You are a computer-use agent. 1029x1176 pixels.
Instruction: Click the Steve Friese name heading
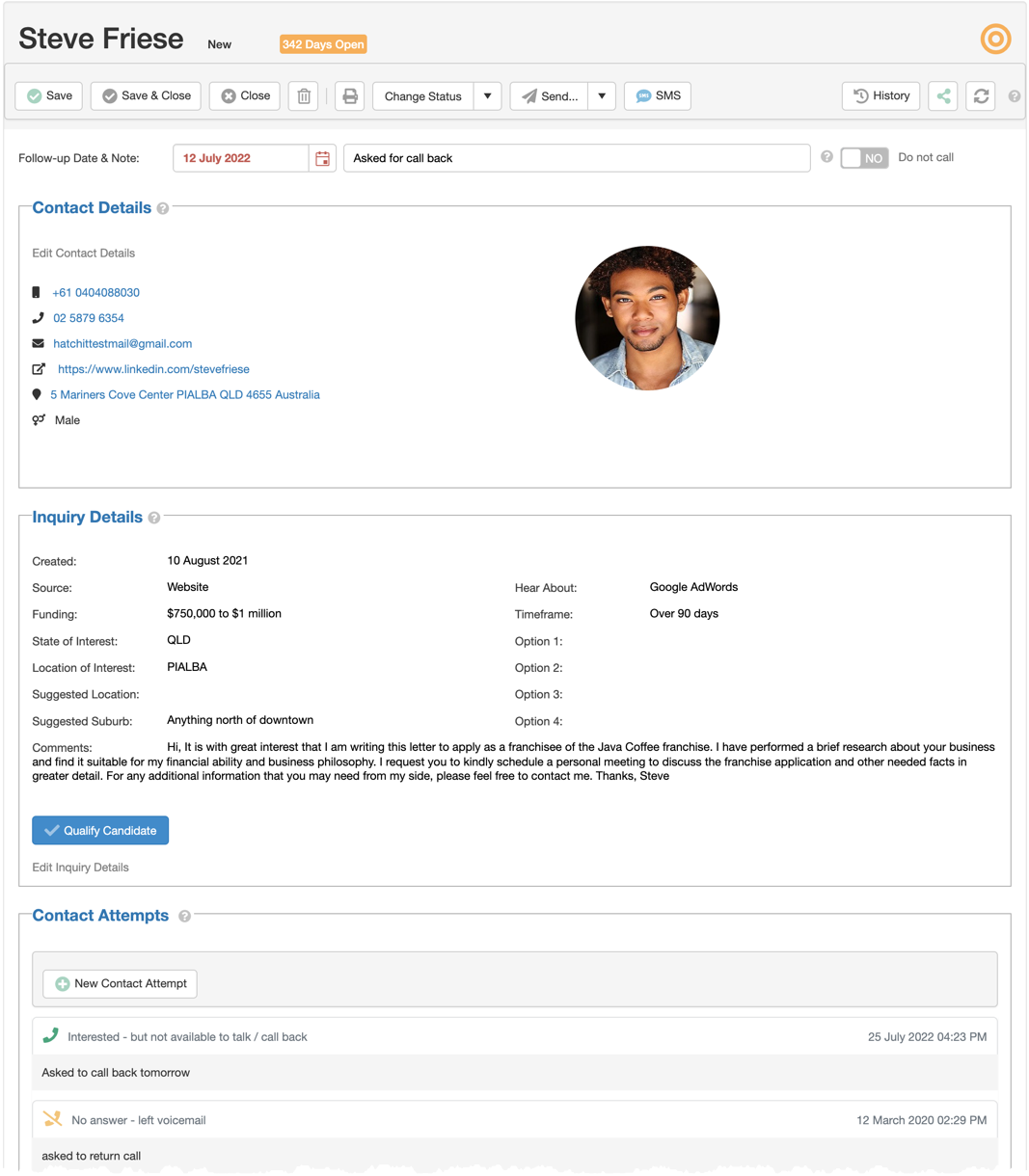(101, 39)
